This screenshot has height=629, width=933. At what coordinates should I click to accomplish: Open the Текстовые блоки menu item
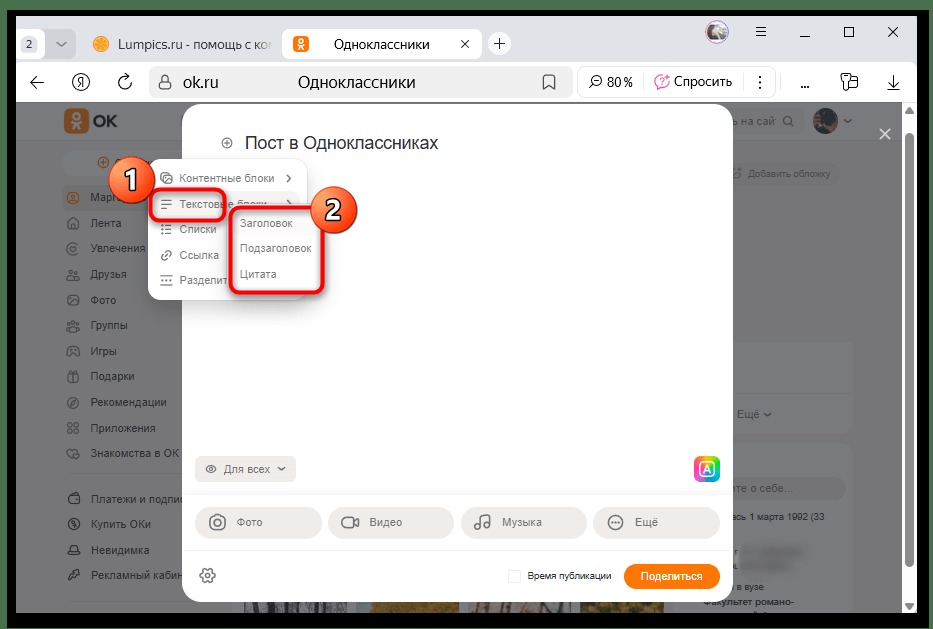(227, 204)
